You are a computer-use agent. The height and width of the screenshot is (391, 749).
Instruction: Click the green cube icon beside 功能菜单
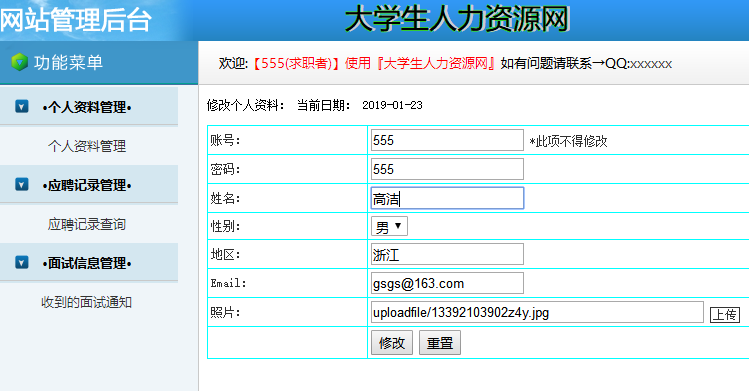tap(20, 62)
